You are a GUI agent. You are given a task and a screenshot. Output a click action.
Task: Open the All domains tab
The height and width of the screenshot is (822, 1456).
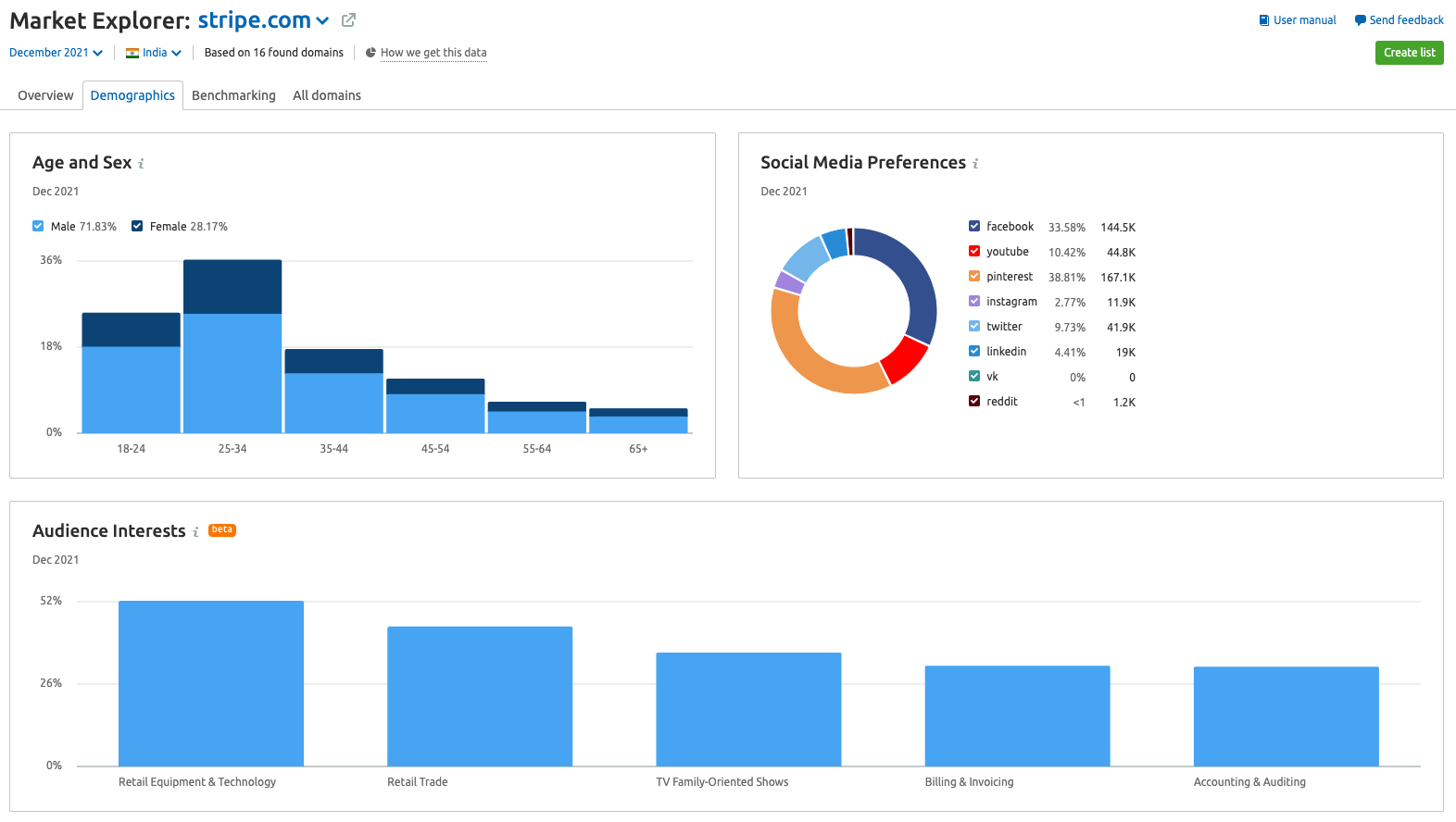point(327,95)
